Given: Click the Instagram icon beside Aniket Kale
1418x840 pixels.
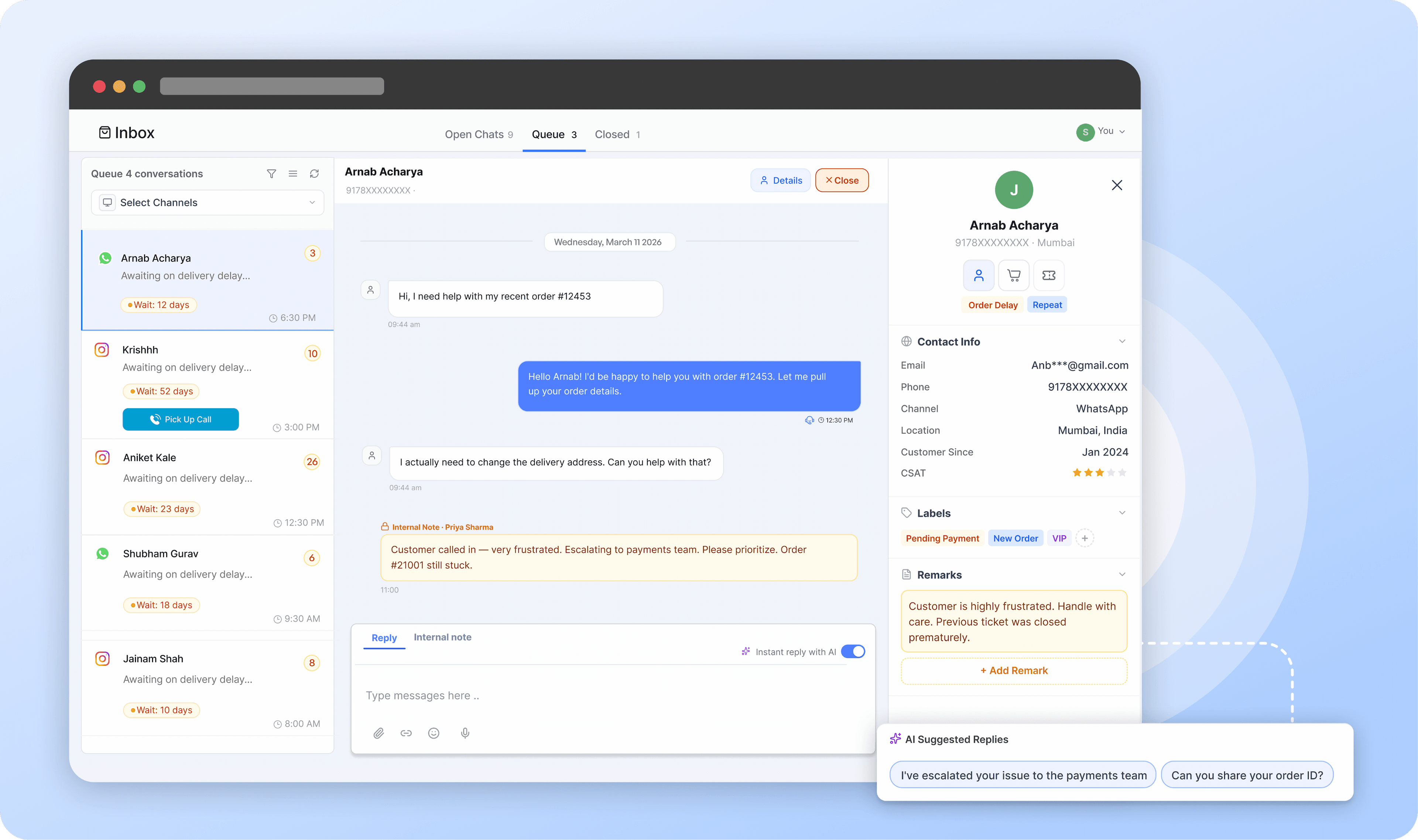Looking at the screenshot, I should tap(102, 457).
